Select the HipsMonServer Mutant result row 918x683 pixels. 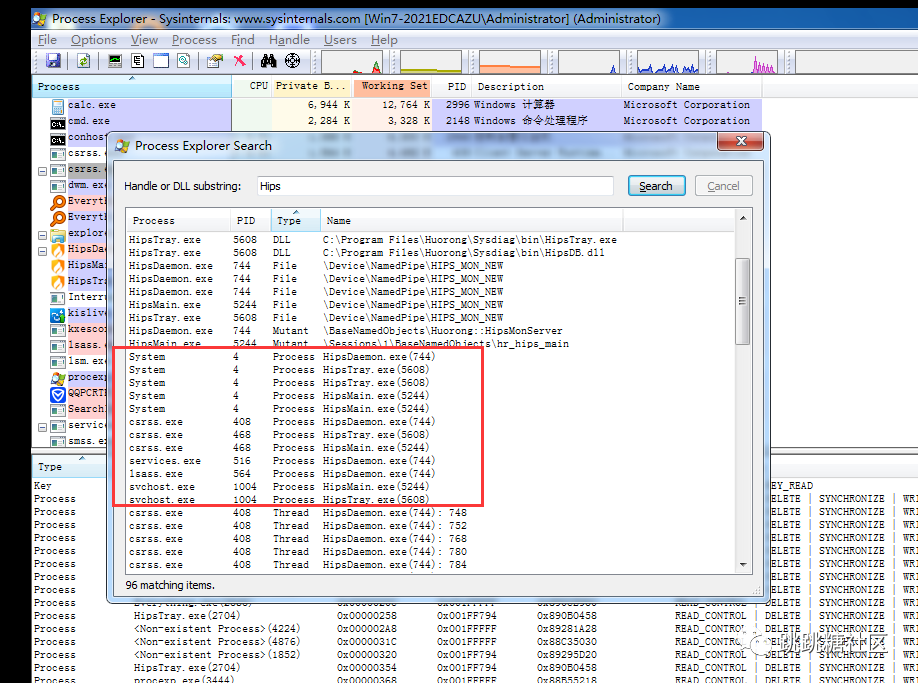click(431, 331)
